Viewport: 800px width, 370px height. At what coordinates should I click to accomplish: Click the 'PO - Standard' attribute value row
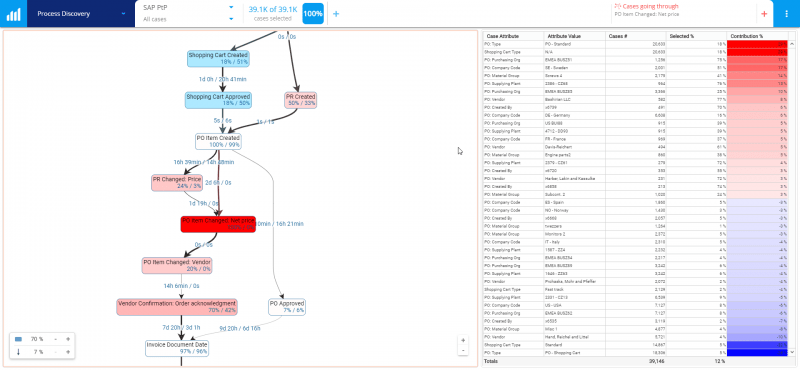click(x=635, y=44)
